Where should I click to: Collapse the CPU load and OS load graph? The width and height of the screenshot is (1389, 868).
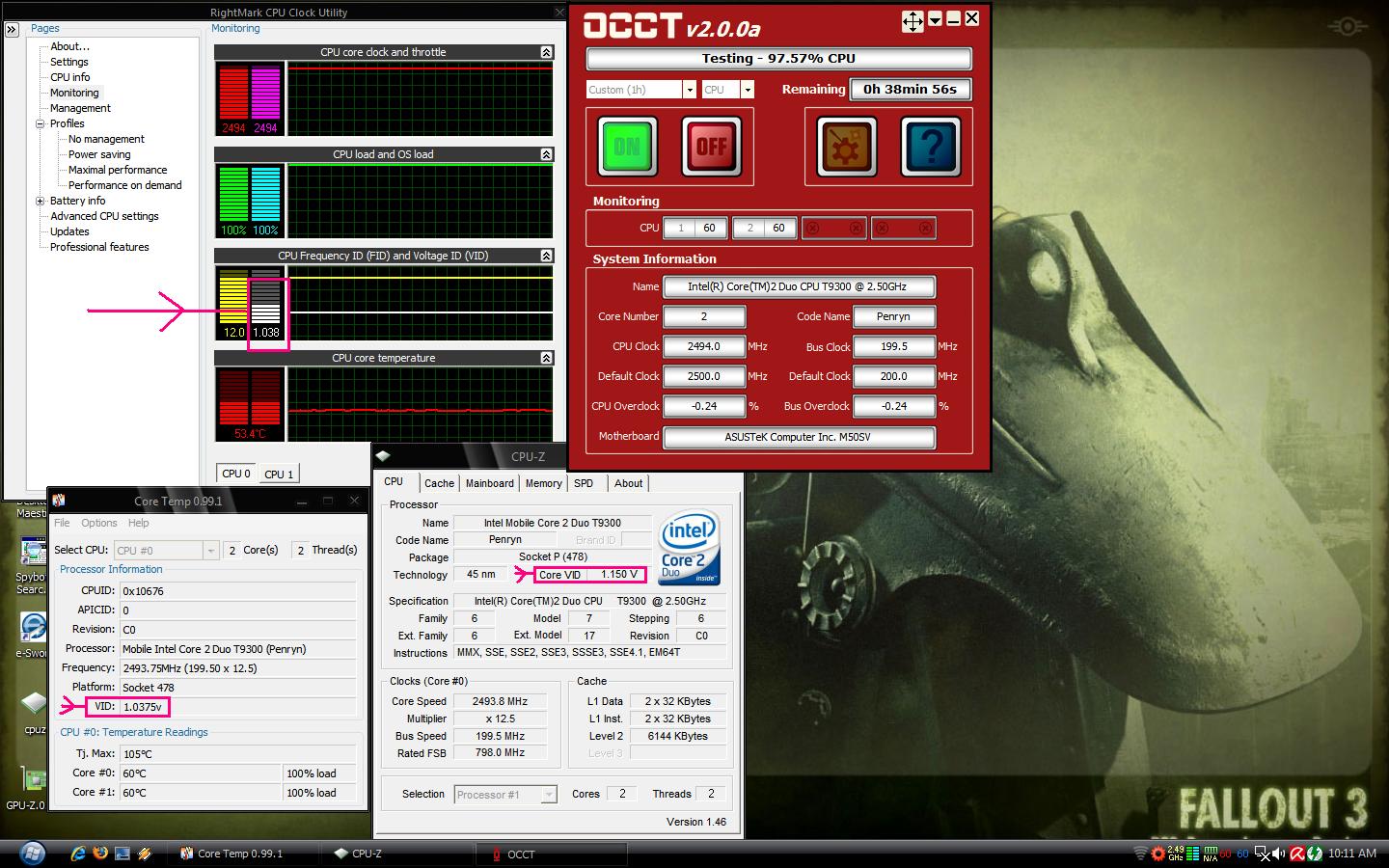click(546, 154)
